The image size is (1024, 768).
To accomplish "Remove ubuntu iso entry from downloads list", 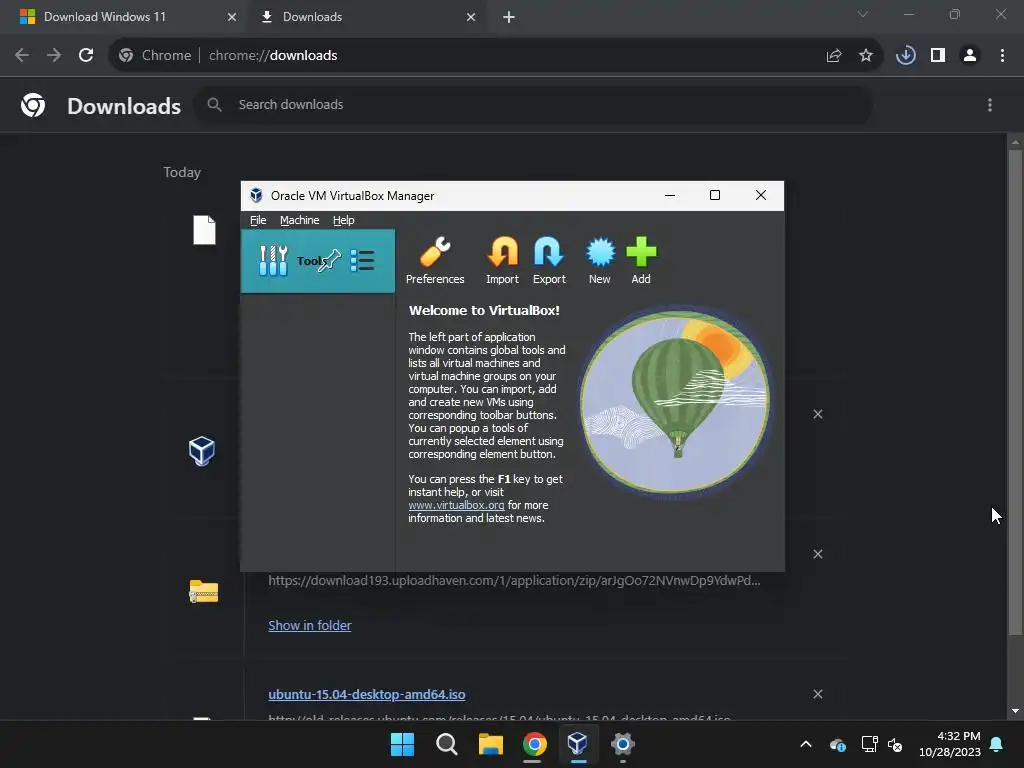I will tap(818, 694).
